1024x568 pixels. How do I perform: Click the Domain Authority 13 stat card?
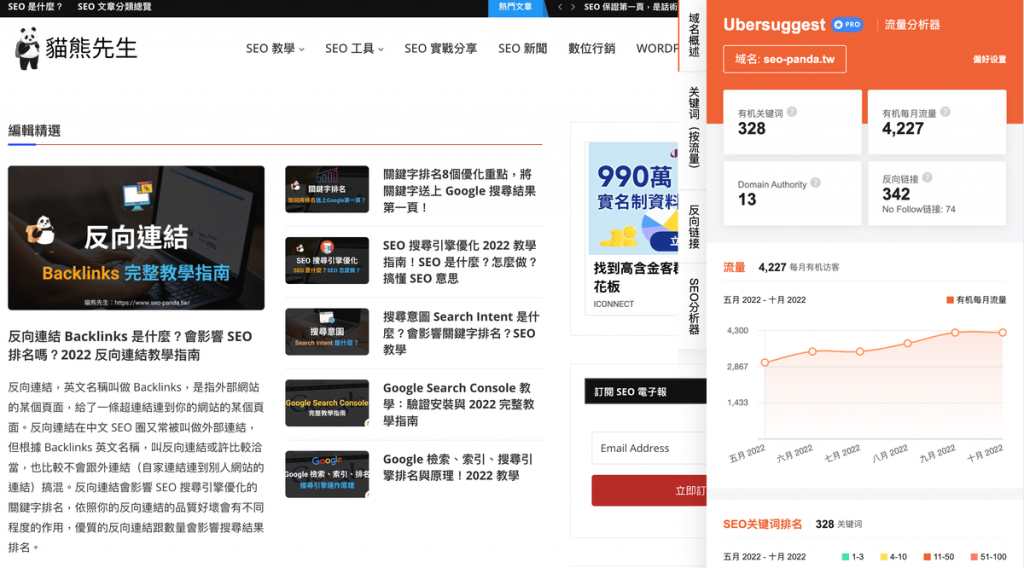click(792, 193)
